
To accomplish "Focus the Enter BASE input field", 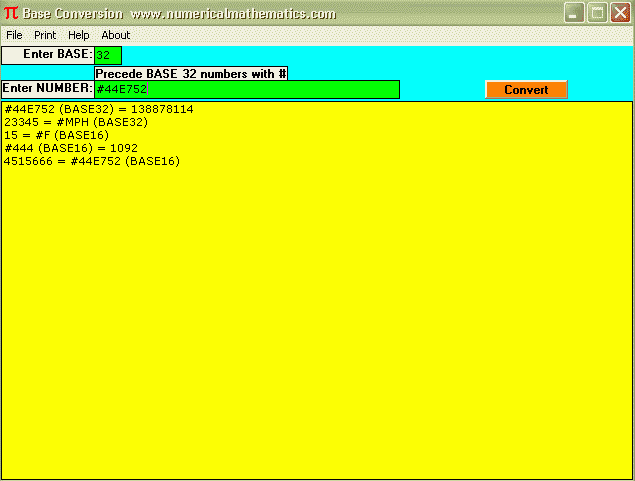I will click(x=108, y=55).
